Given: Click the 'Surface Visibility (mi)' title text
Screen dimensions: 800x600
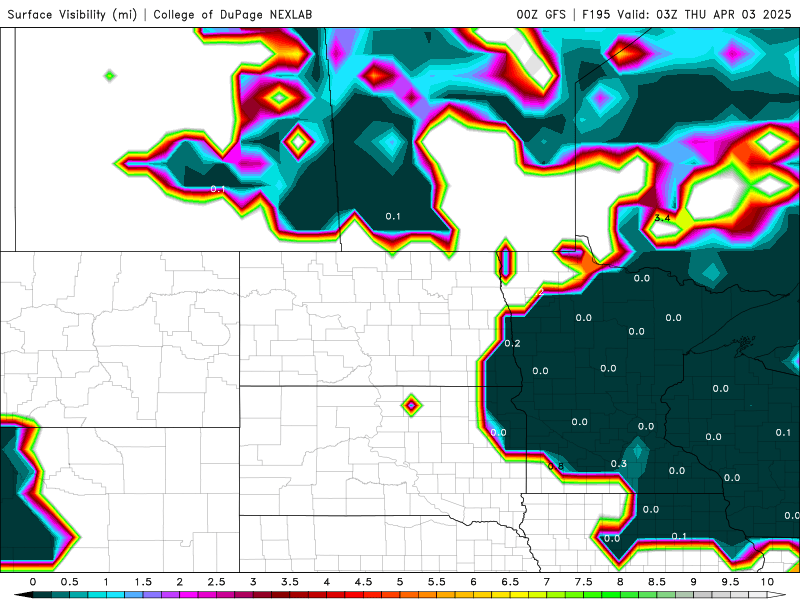Looking at the screenshot, I should pos(72,14).
